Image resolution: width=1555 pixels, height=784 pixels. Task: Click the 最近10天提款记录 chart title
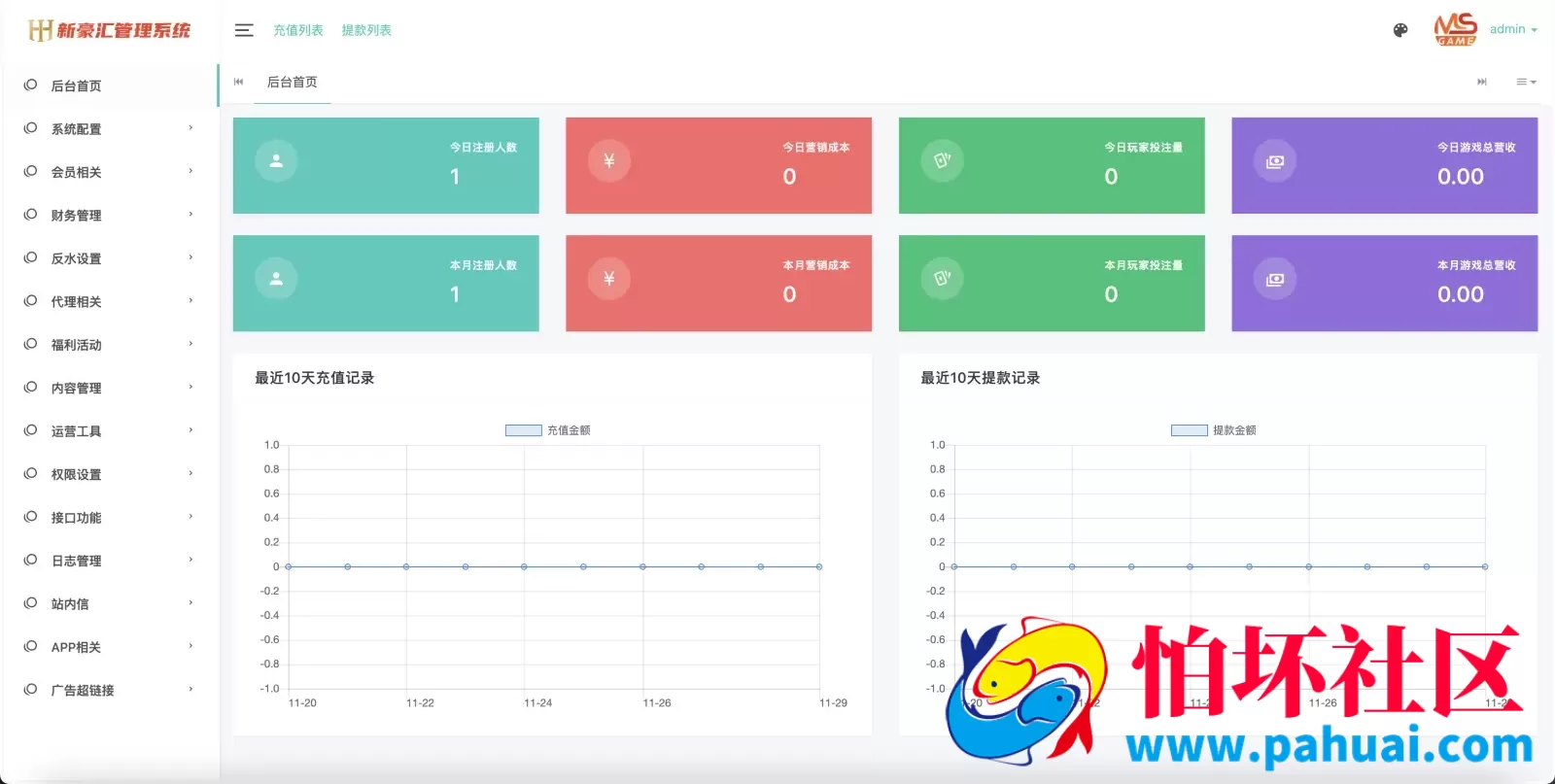click(x=980, y=378)
